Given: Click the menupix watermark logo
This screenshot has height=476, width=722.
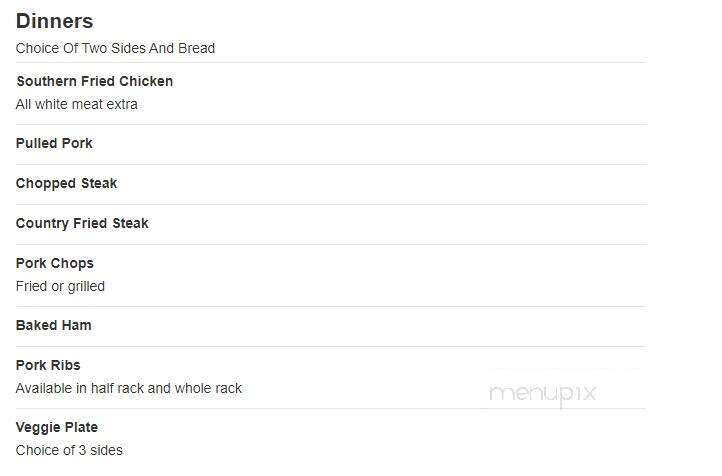Looking at the screenshot, I should click(x=543, y=395).
